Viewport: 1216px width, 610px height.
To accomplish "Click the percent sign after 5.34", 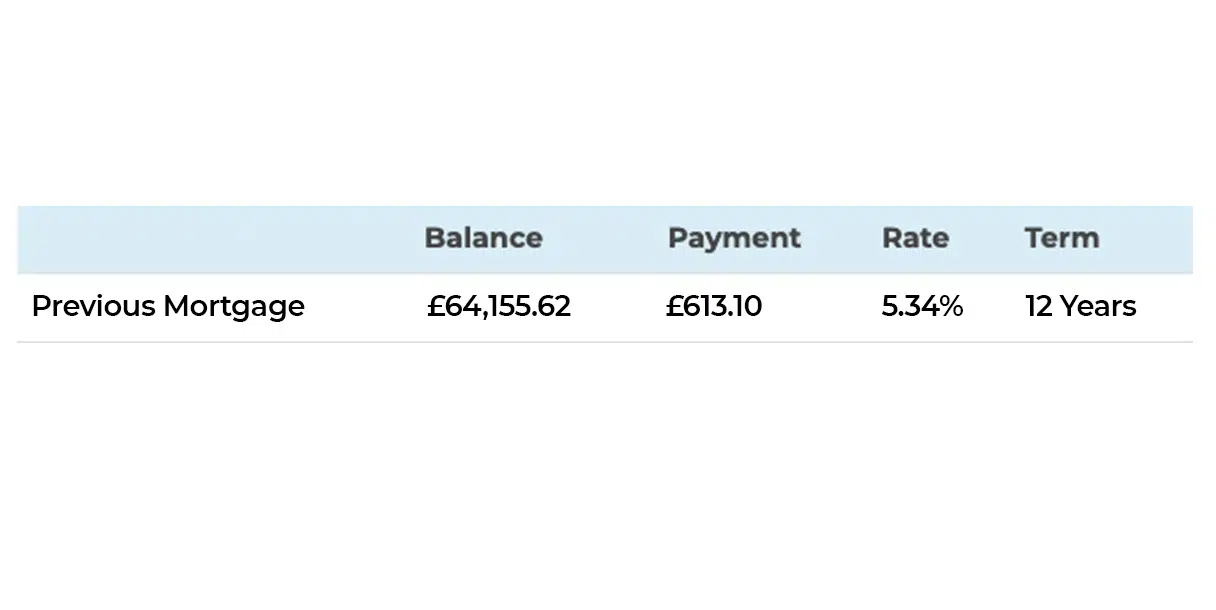I will [951, 306].
